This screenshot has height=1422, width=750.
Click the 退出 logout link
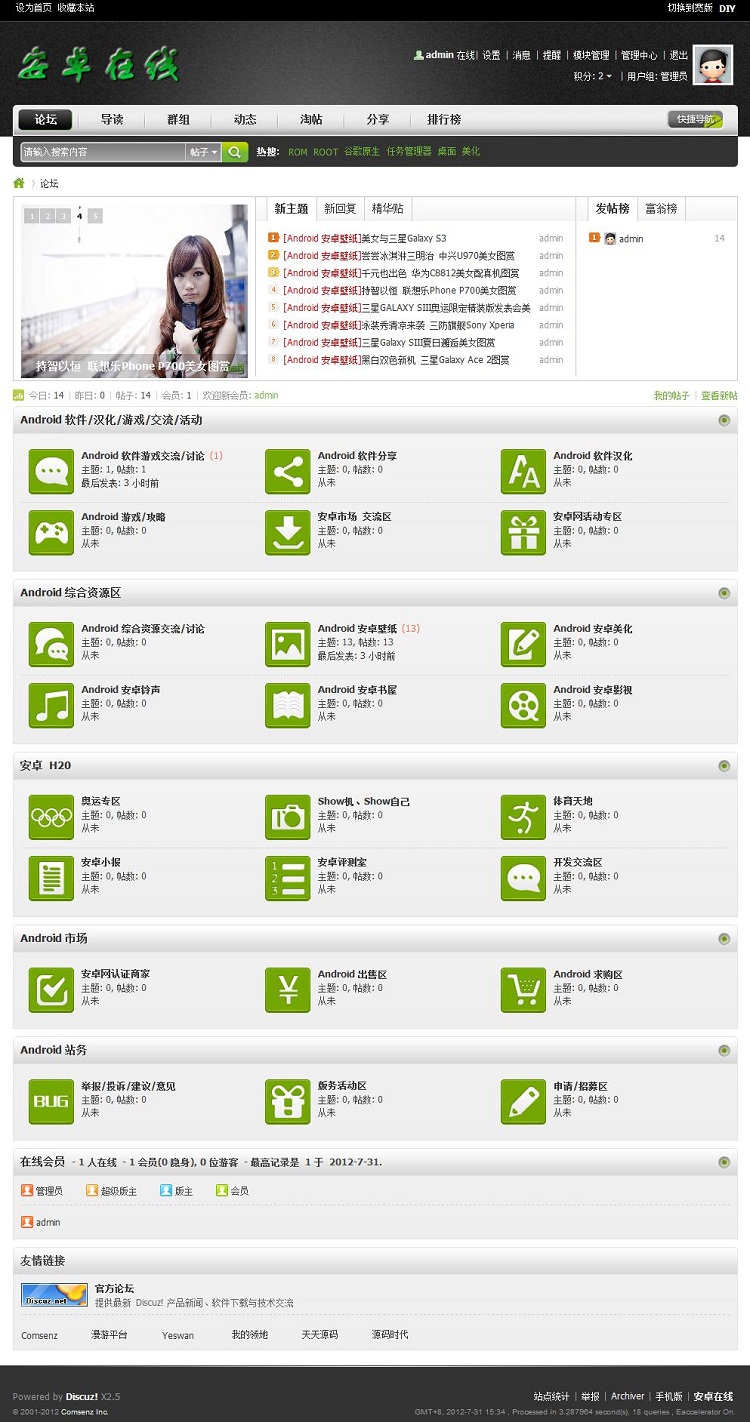coord(678,56)
